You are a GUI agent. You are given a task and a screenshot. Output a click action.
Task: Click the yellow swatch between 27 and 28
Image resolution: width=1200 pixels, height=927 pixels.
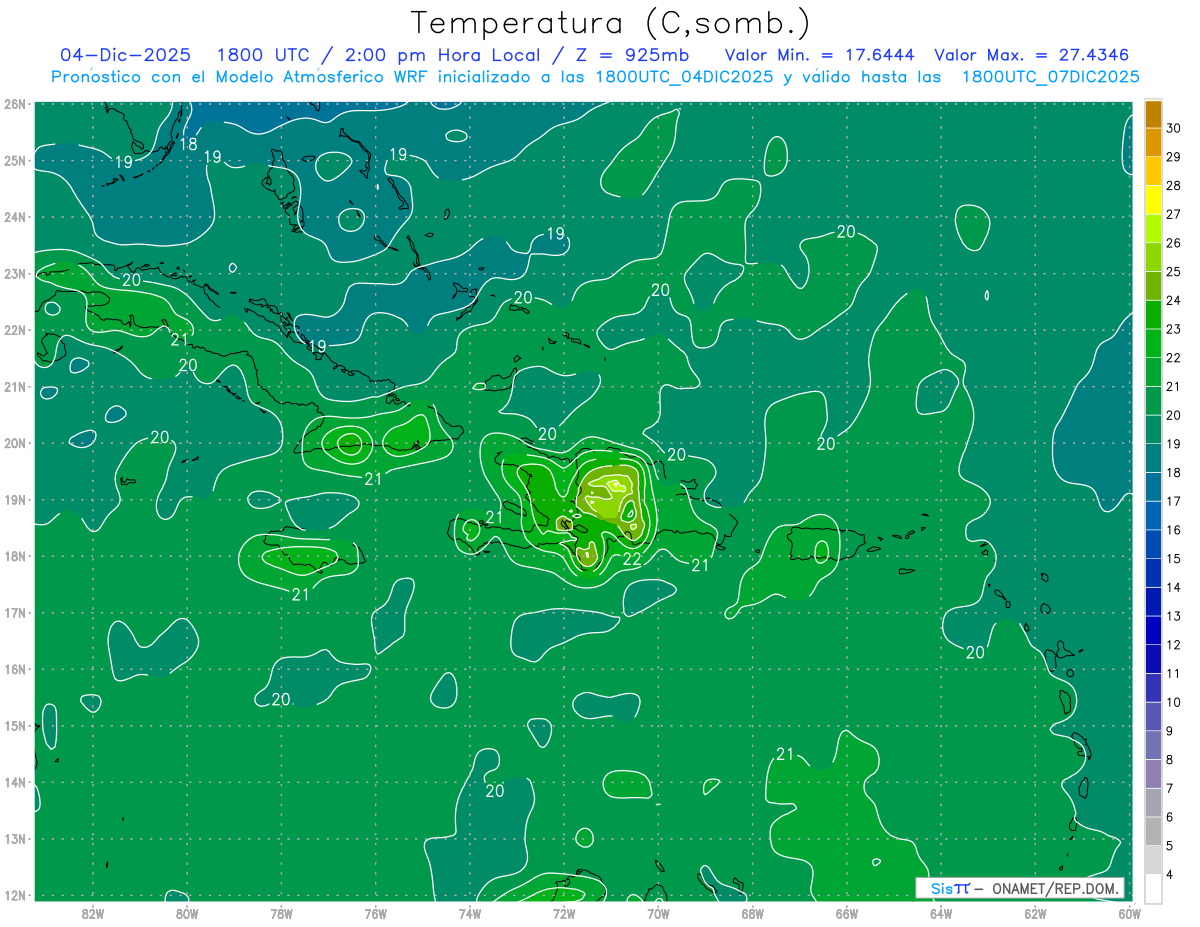click(x=1153, y=200)
